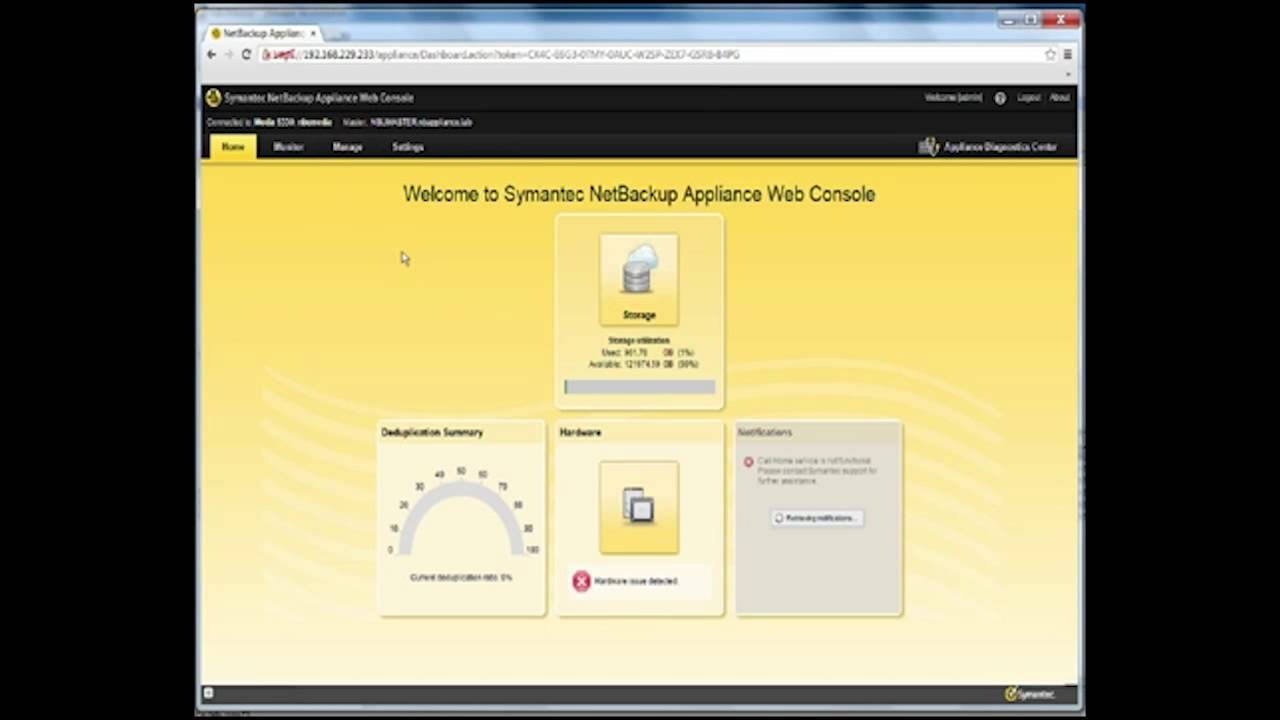Click the red hardware issue error icon
1280x720 pixels.
pos(581,581)
